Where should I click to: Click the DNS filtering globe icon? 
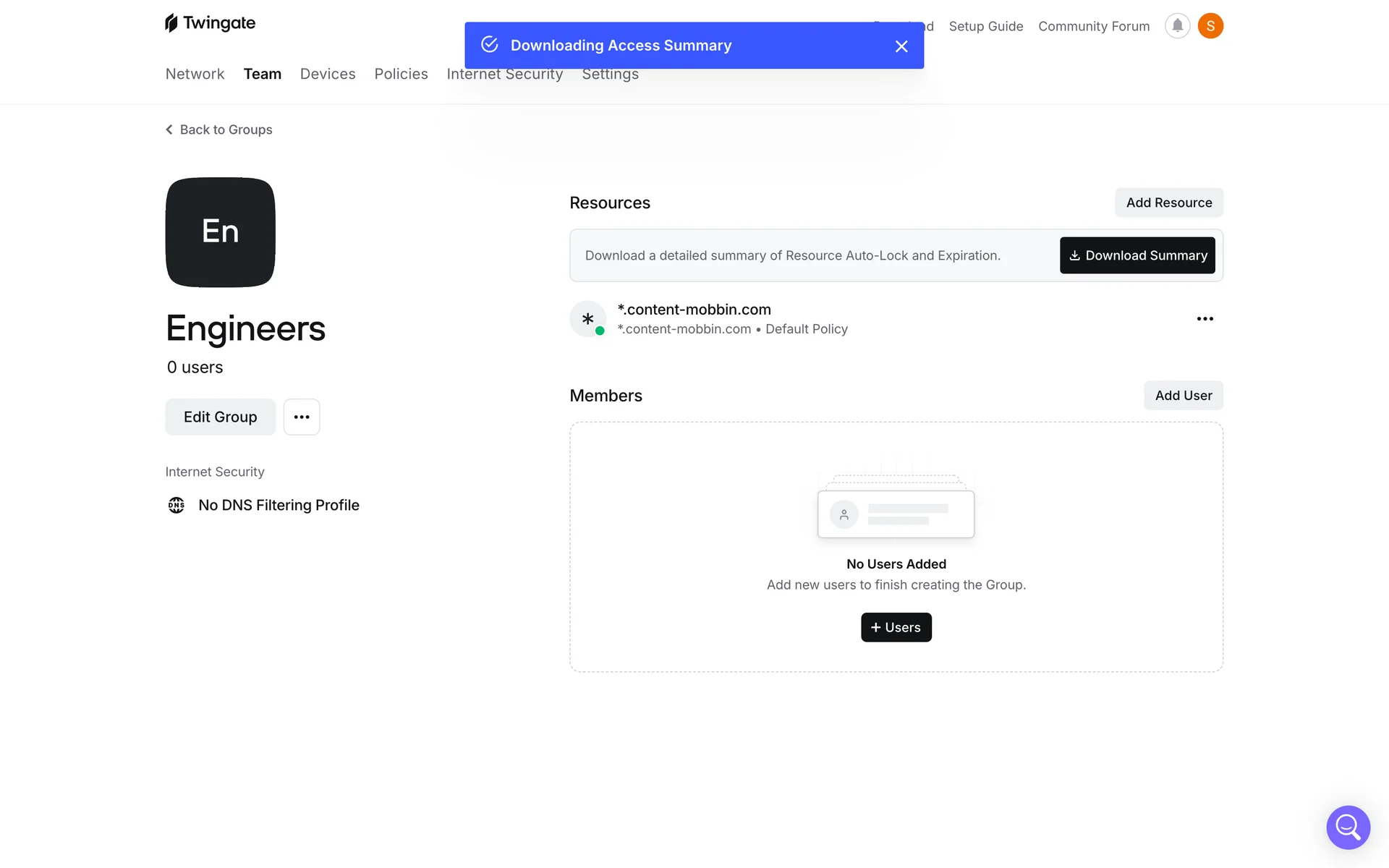pos(177,505)
